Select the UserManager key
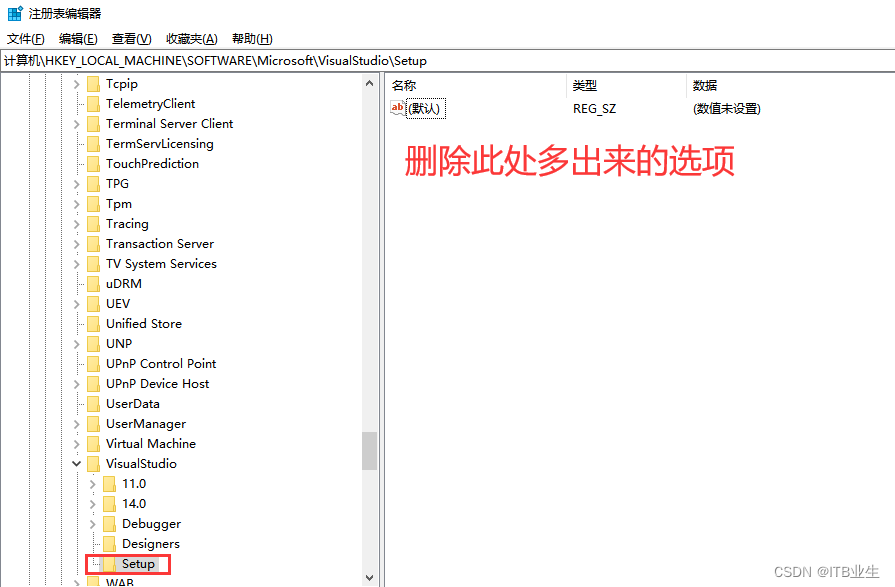The image size is (895, 587). click(x=146, y=424)
